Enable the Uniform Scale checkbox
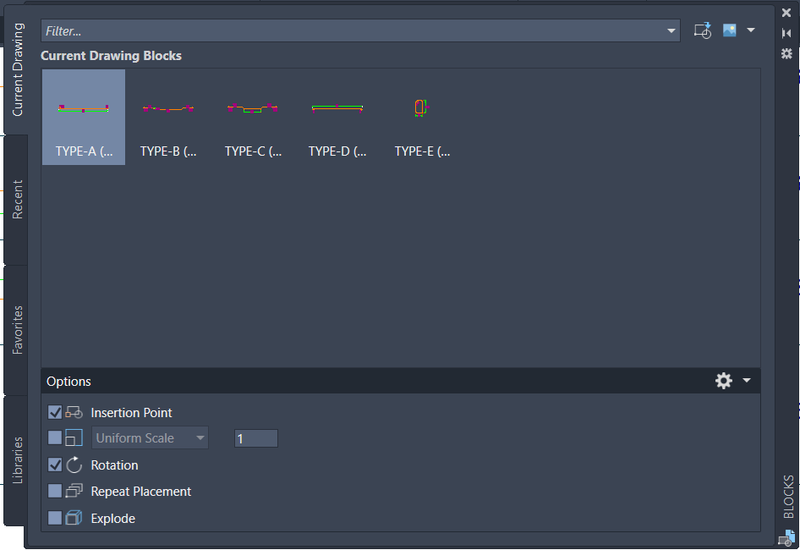The width and height of the screenshot is (800, 550). coord(55,438)
